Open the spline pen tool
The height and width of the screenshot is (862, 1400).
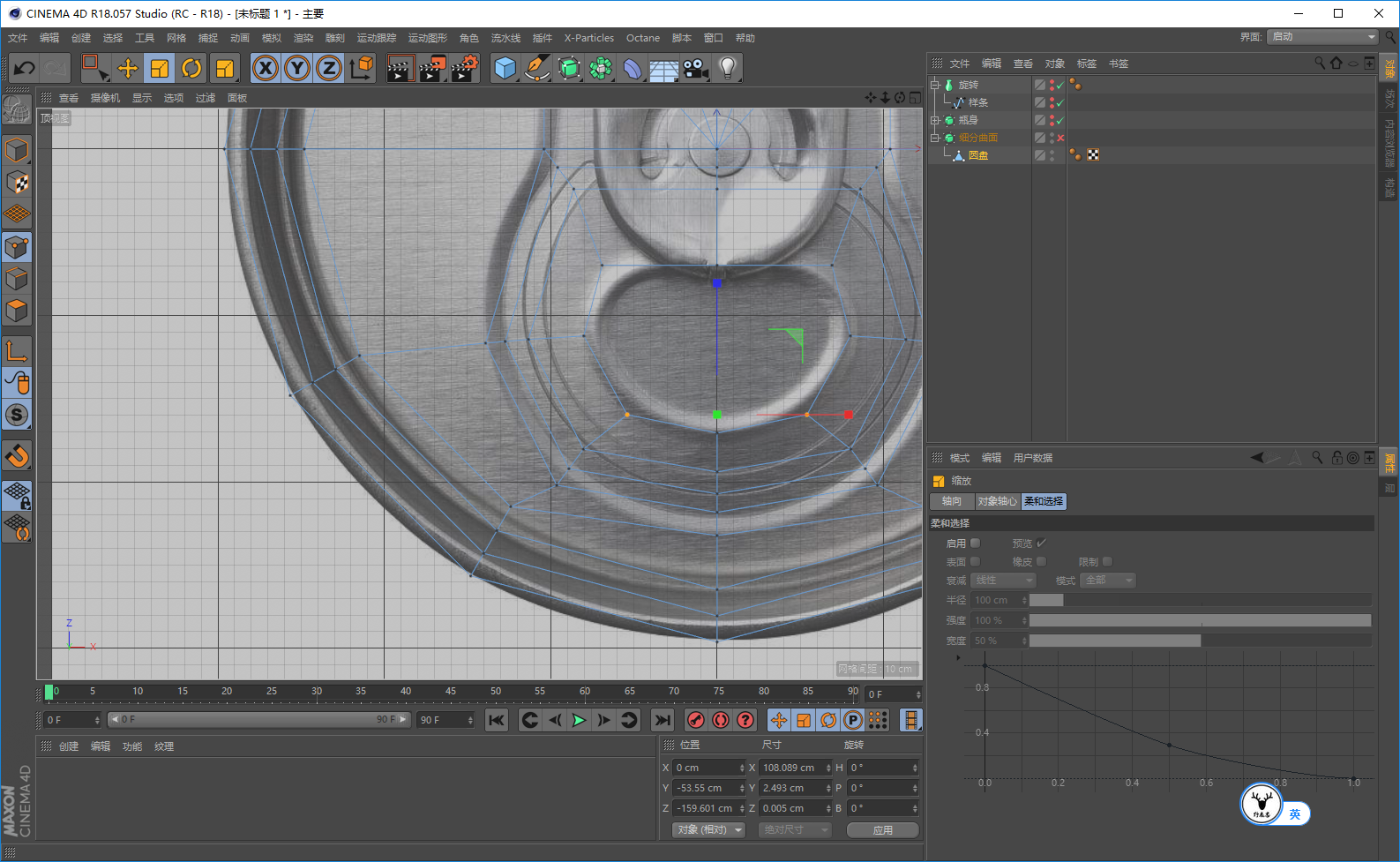coord(536,68)
